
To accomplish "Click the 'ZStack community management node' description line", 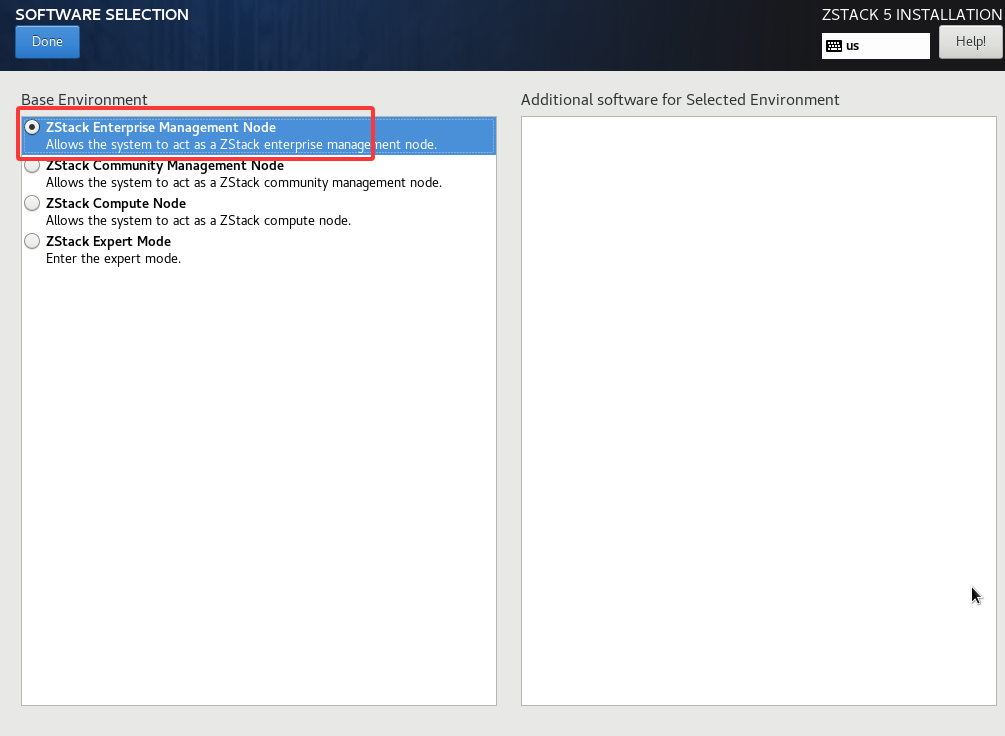I will click(x=244, y=183).
